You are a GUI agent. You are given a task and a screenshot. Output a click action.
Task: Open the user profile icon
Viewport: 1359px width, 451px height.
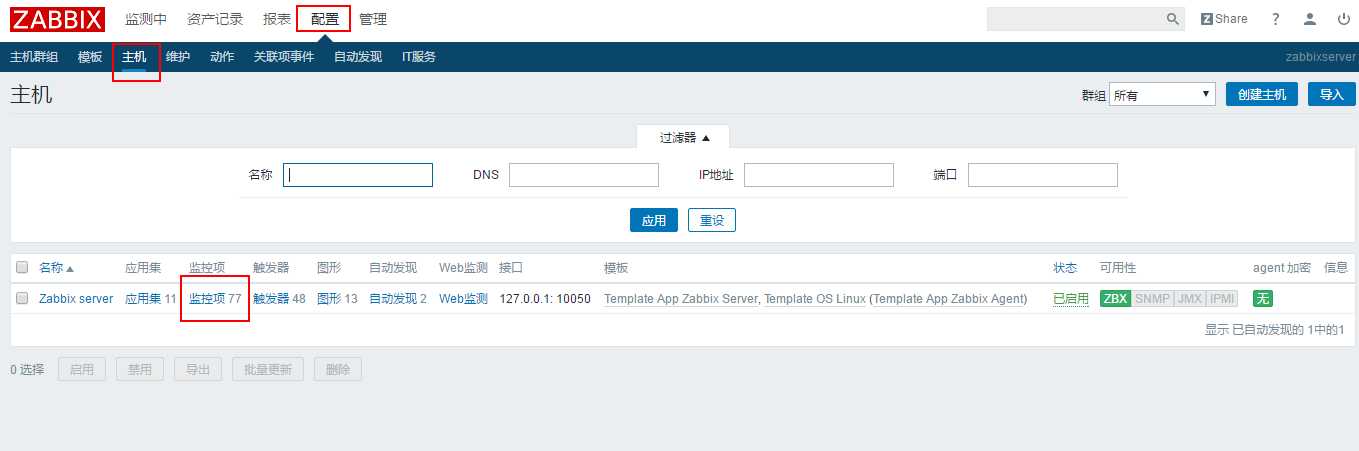1310,19
